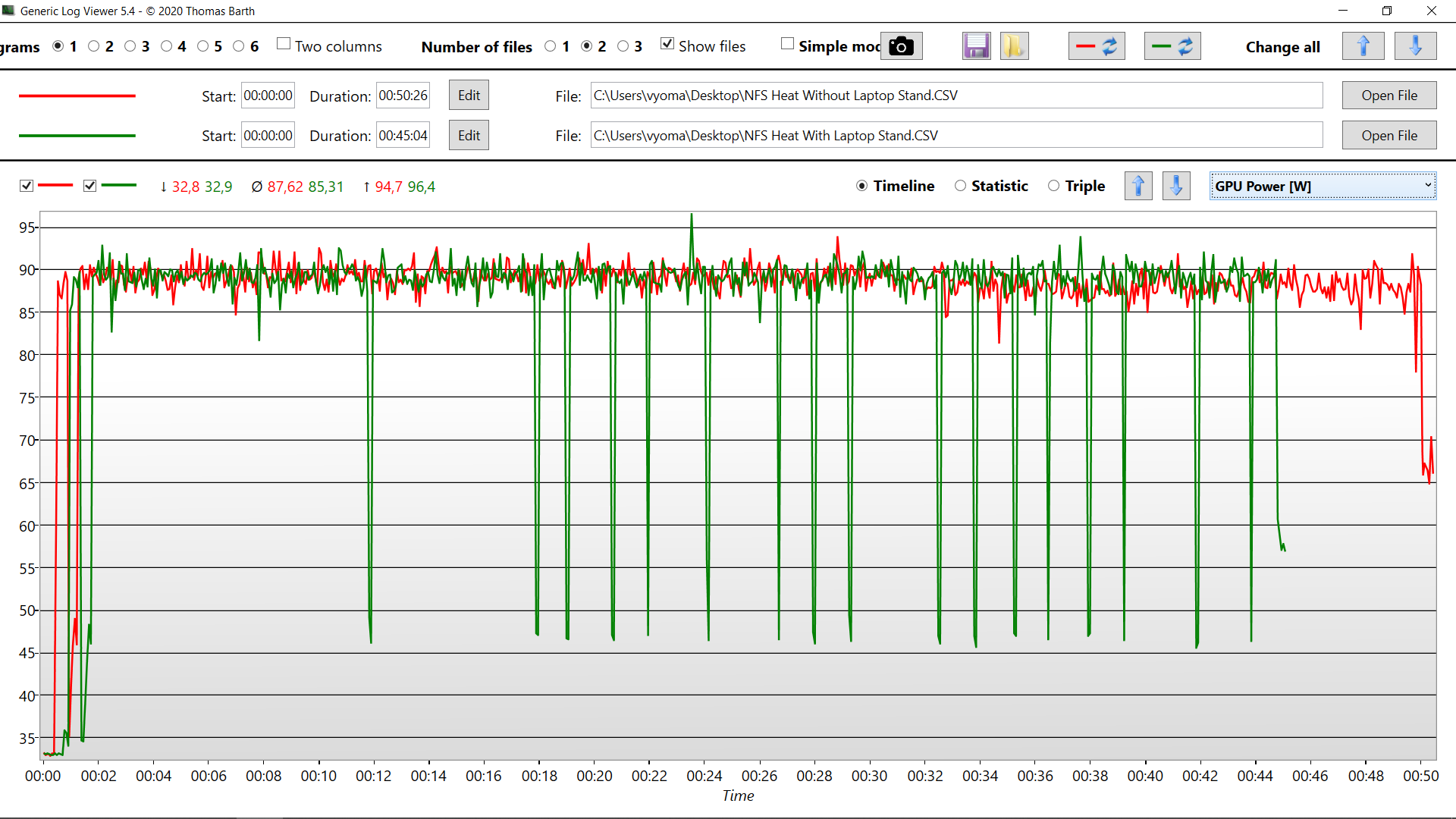Screen dimensions: 1456x819
Task: Open File for the red series
Action: pos(1389,96)
